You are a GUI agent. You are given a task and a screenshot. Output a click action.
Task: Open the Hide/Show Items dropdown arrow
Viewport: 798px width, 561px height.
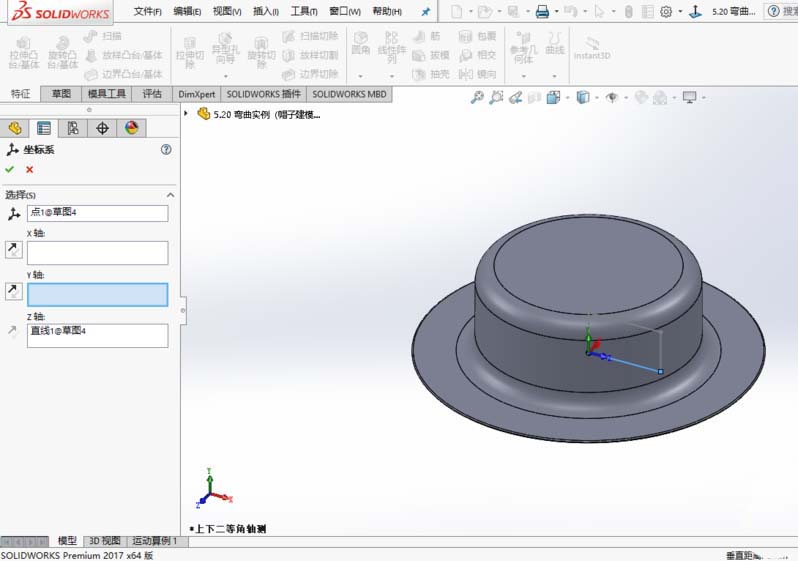click(x=625, y=97)
